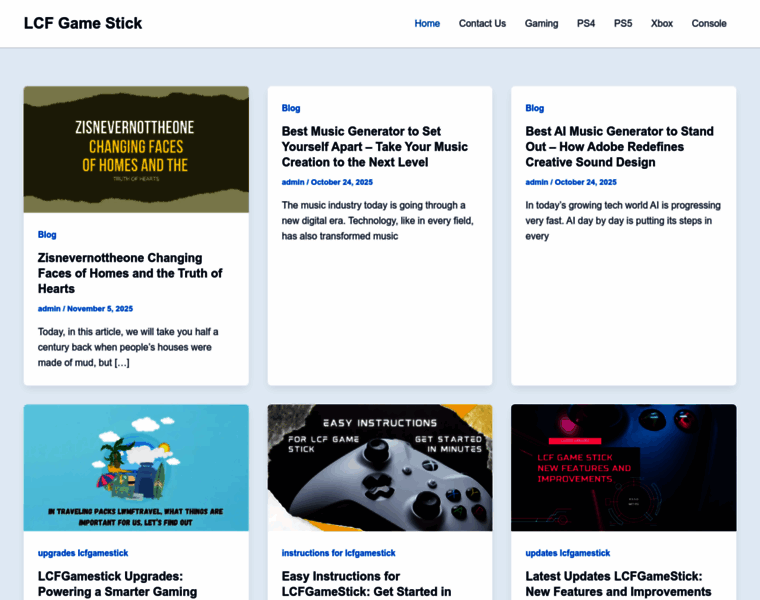This screenshot has width=760, height=600.
Task: Select the Xbox menu item
Action: pyautogui.click(x=662, y=23)
